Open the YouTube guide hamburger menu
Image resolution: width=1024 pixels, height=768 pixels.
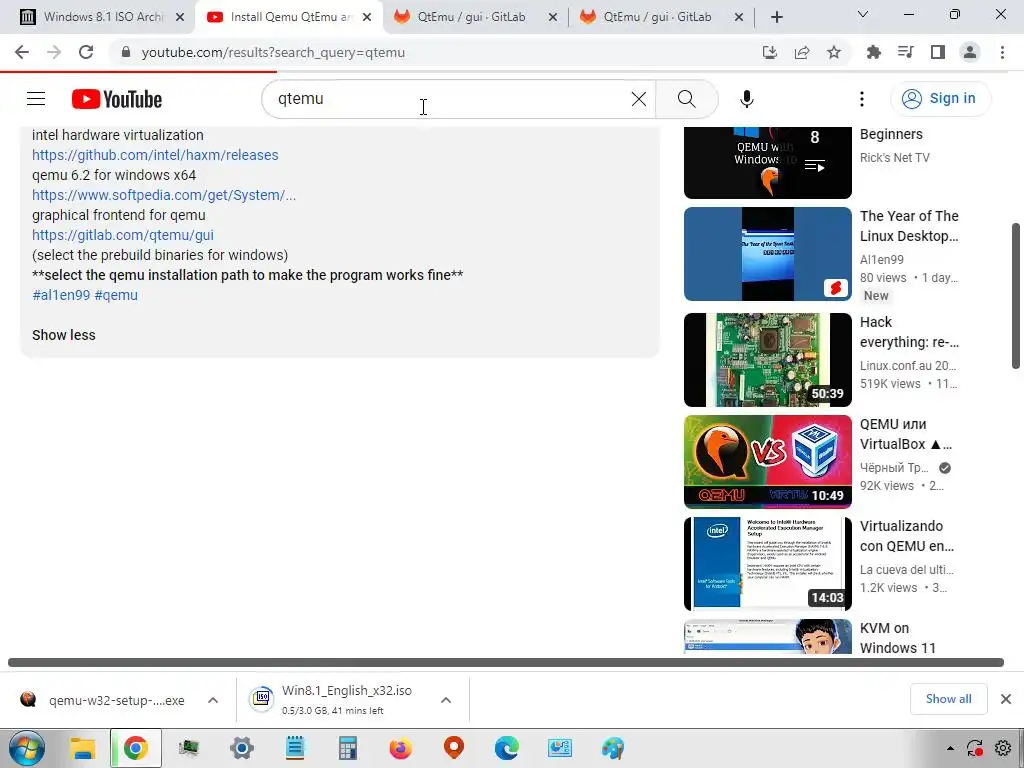(x=36, y=99)
